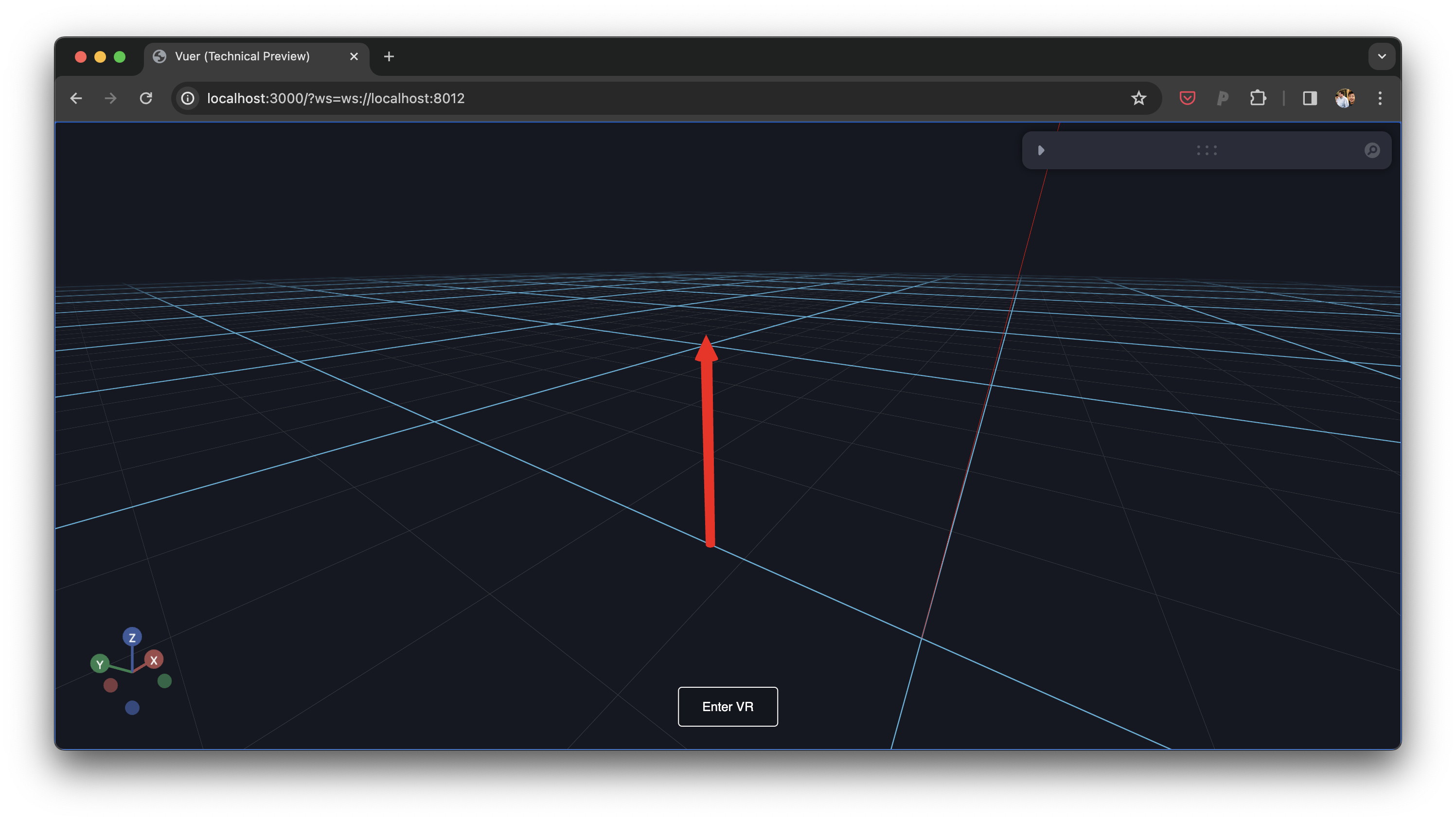
Task: Close the Vuer (Technical Preview) tab
Action: (354, 56)
